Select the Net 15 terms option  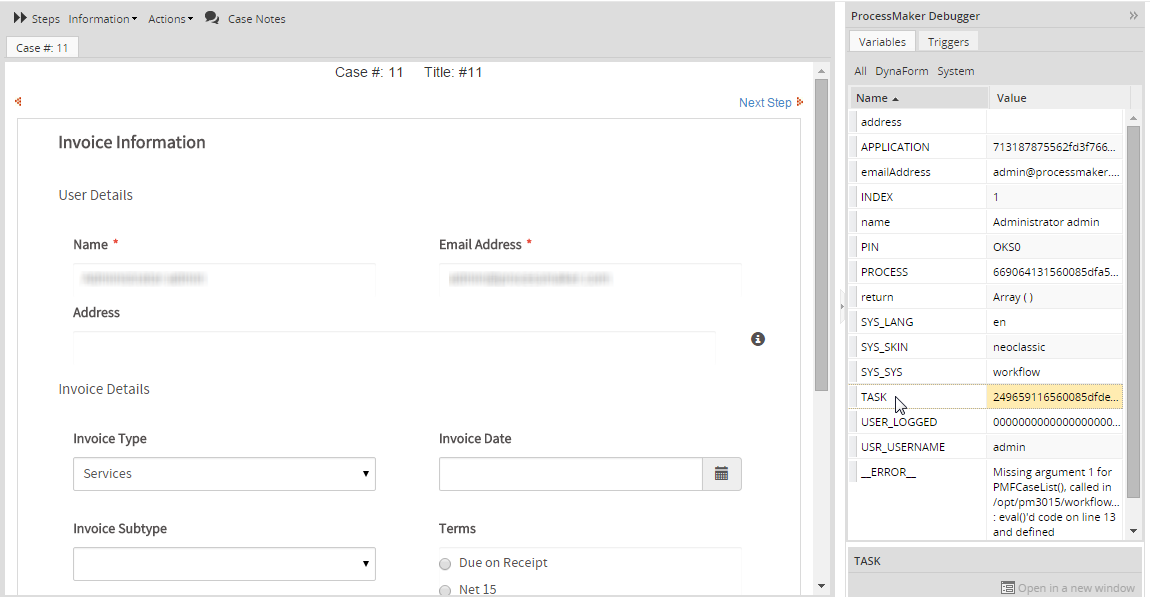(x=445, y=590)
